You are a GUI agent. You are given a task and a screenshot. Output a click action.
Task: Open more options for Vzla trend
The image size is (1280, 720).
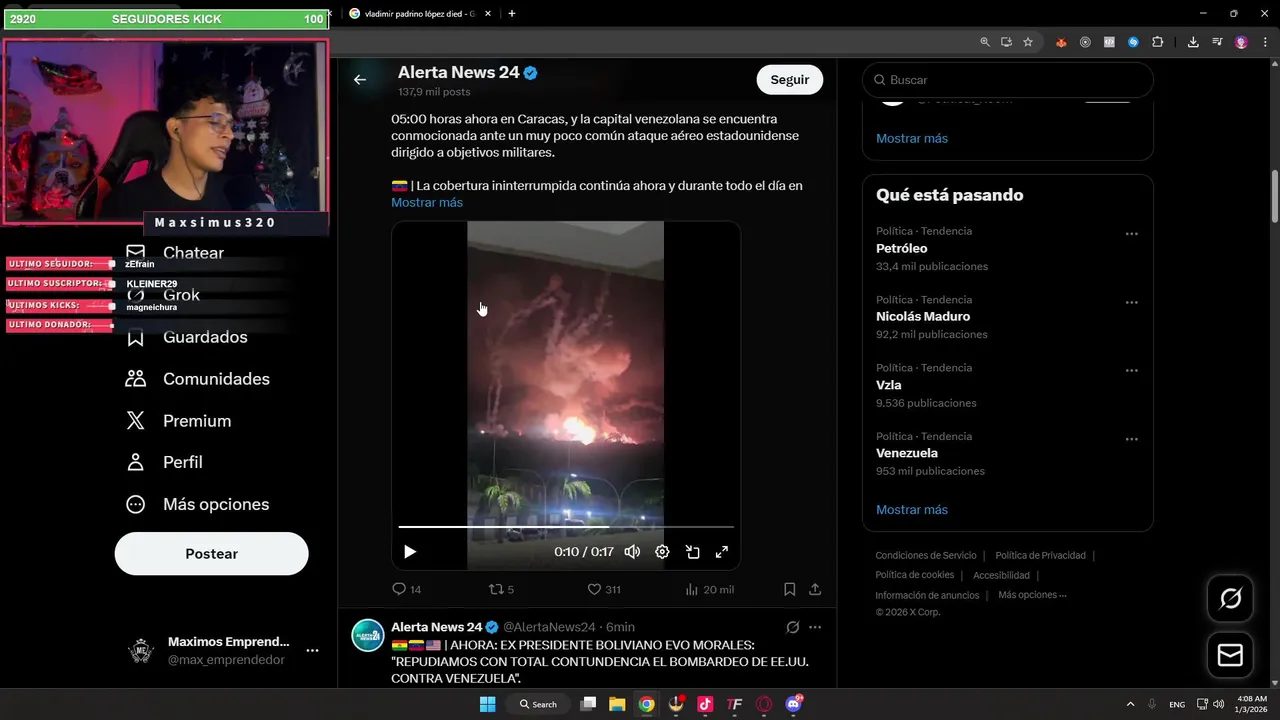1131,370
